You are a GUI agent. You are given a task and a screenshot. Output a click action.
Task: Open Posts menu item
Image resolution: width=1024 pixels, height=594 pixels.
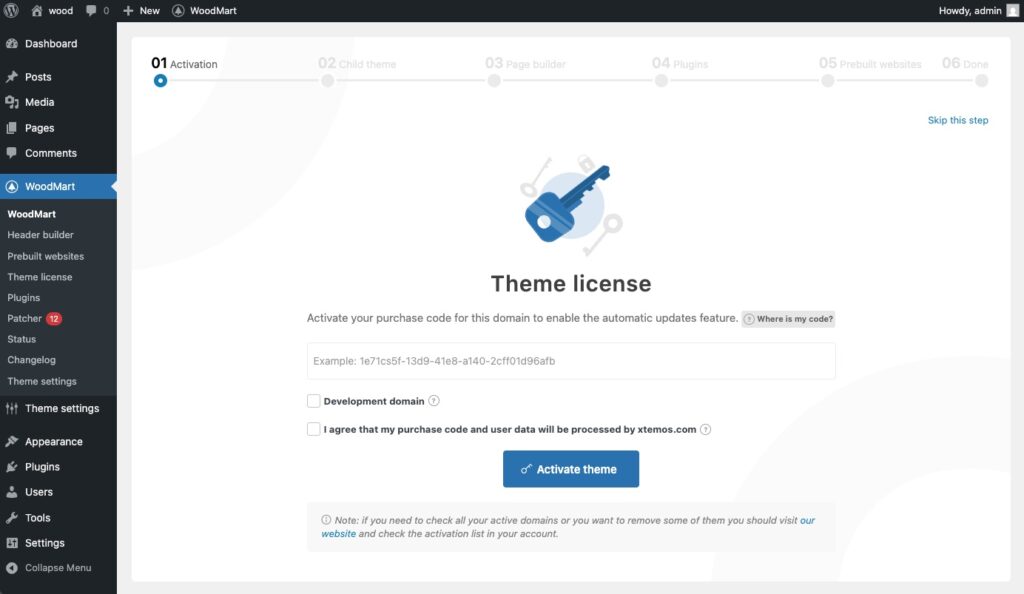tap(38, 76)
